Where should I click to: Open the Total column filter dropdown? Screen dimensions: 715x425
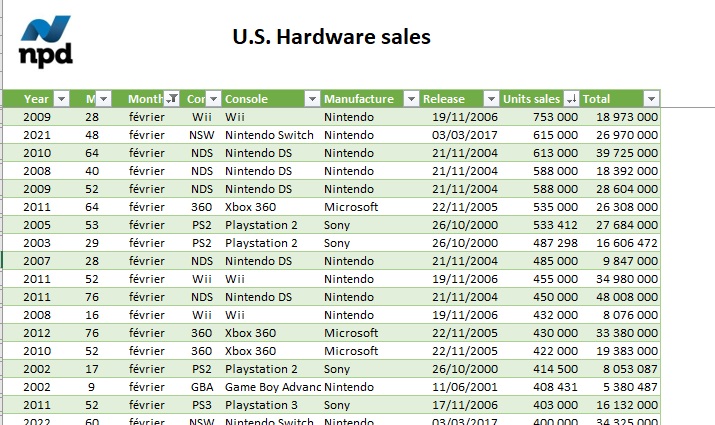(x=651, y=98)
